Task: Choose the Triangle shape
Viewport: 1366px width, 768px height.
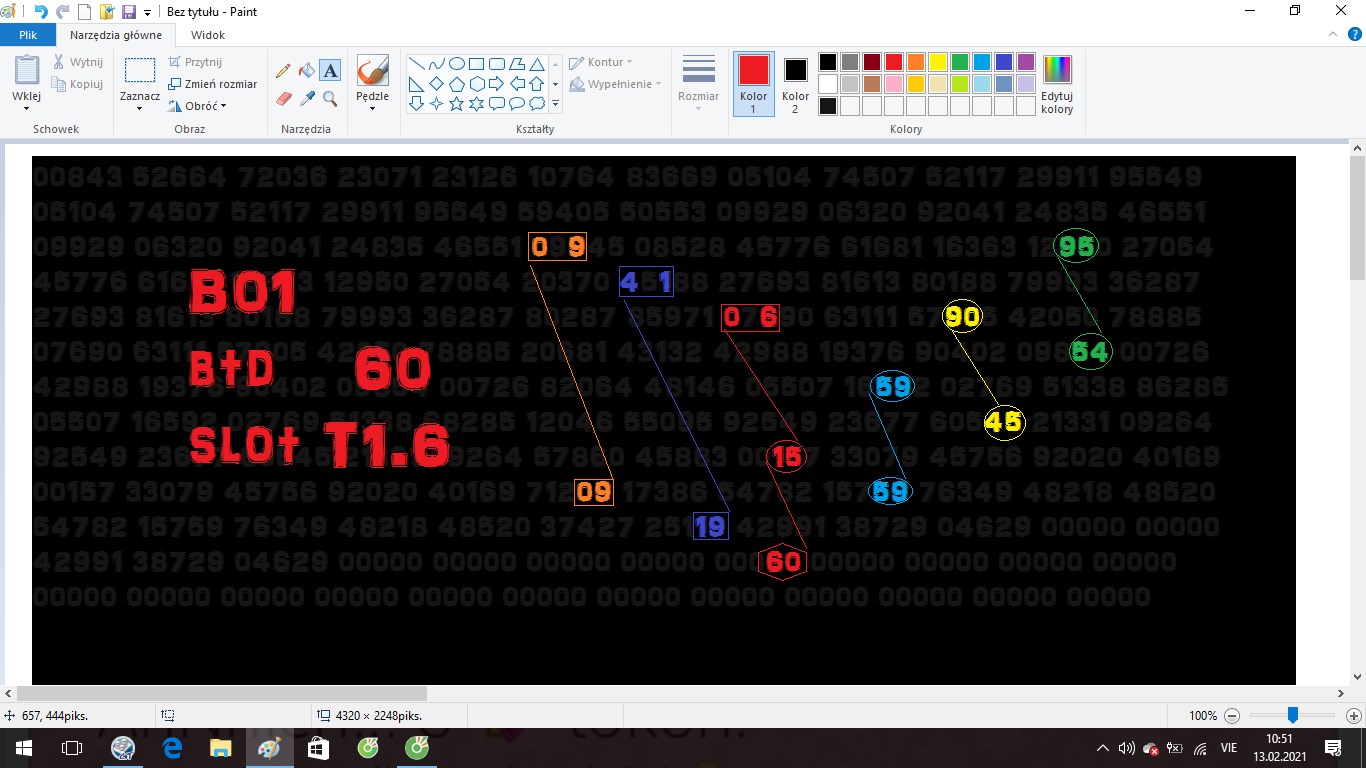Action: click(x=537, y=63)
